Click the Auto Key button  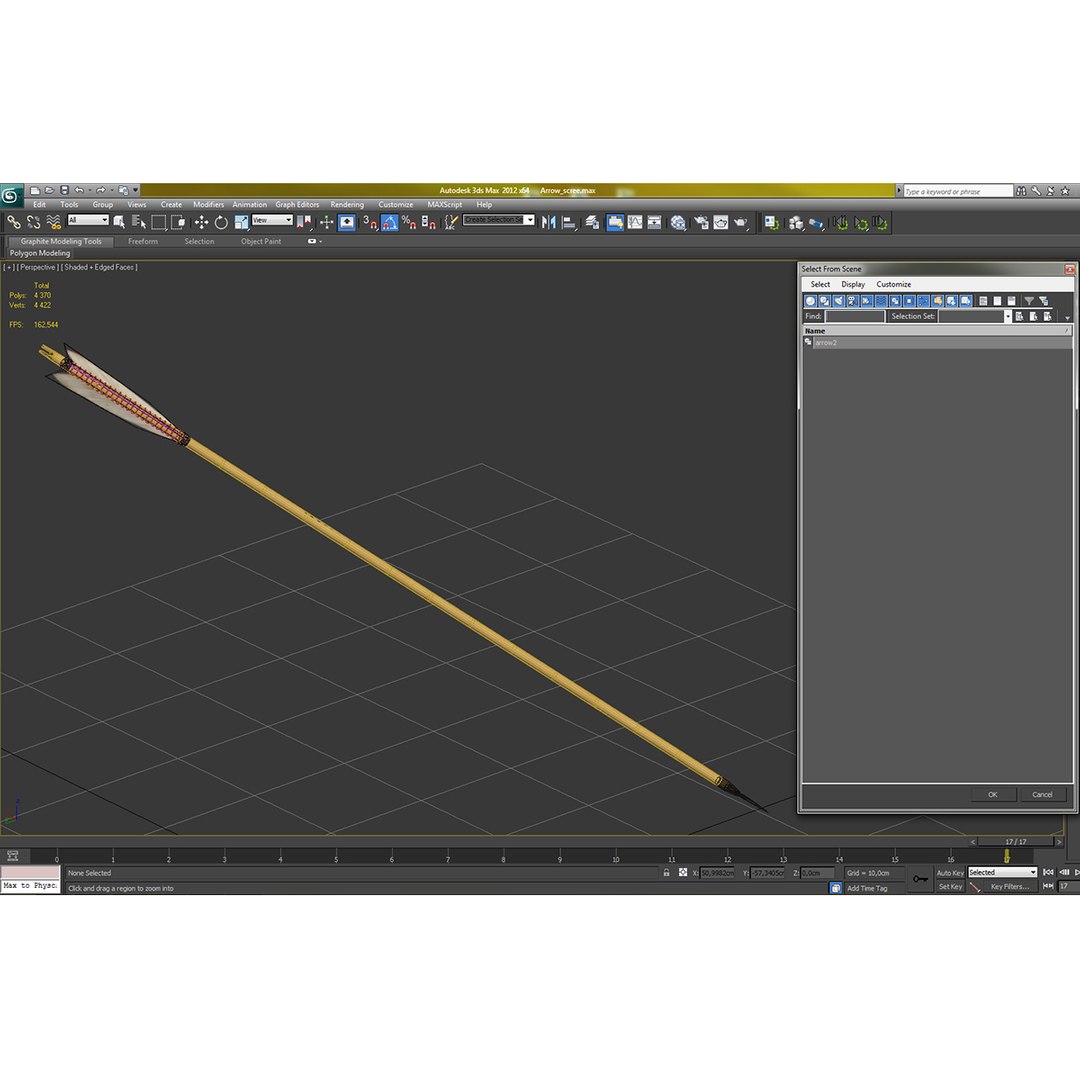coord(950,873)
